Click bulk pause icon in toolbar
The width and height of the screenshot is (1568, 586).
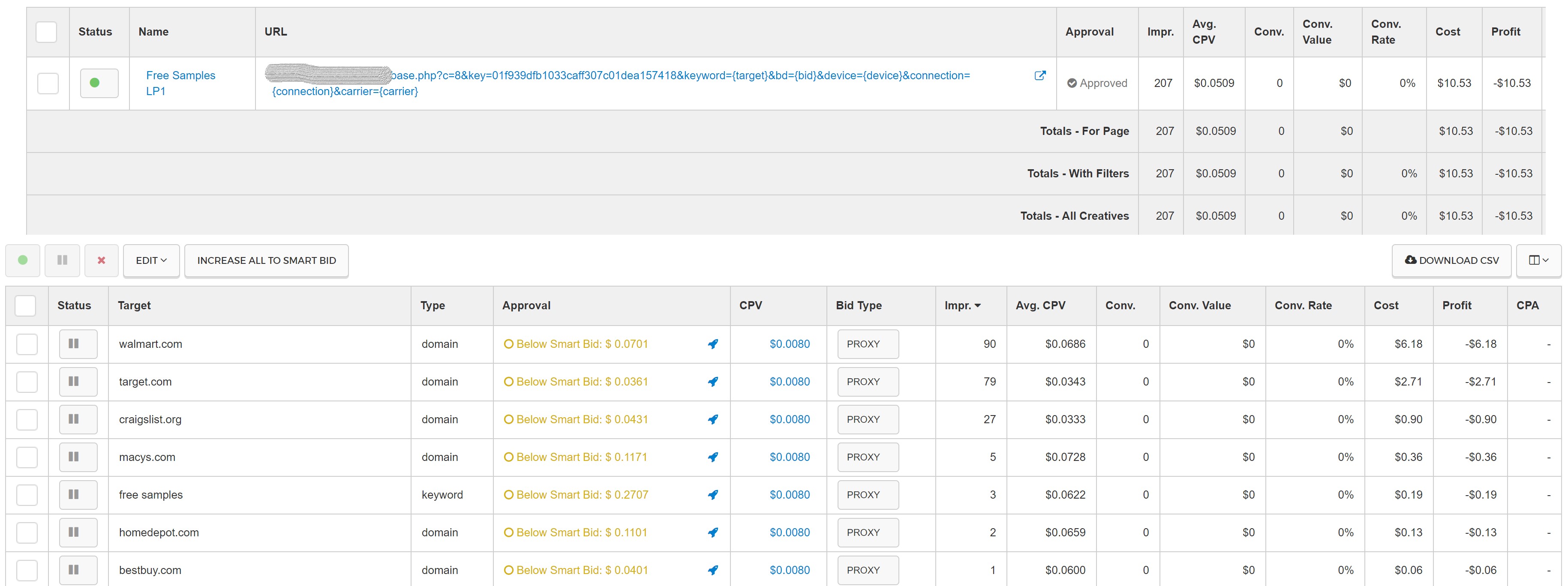(62, 260)
